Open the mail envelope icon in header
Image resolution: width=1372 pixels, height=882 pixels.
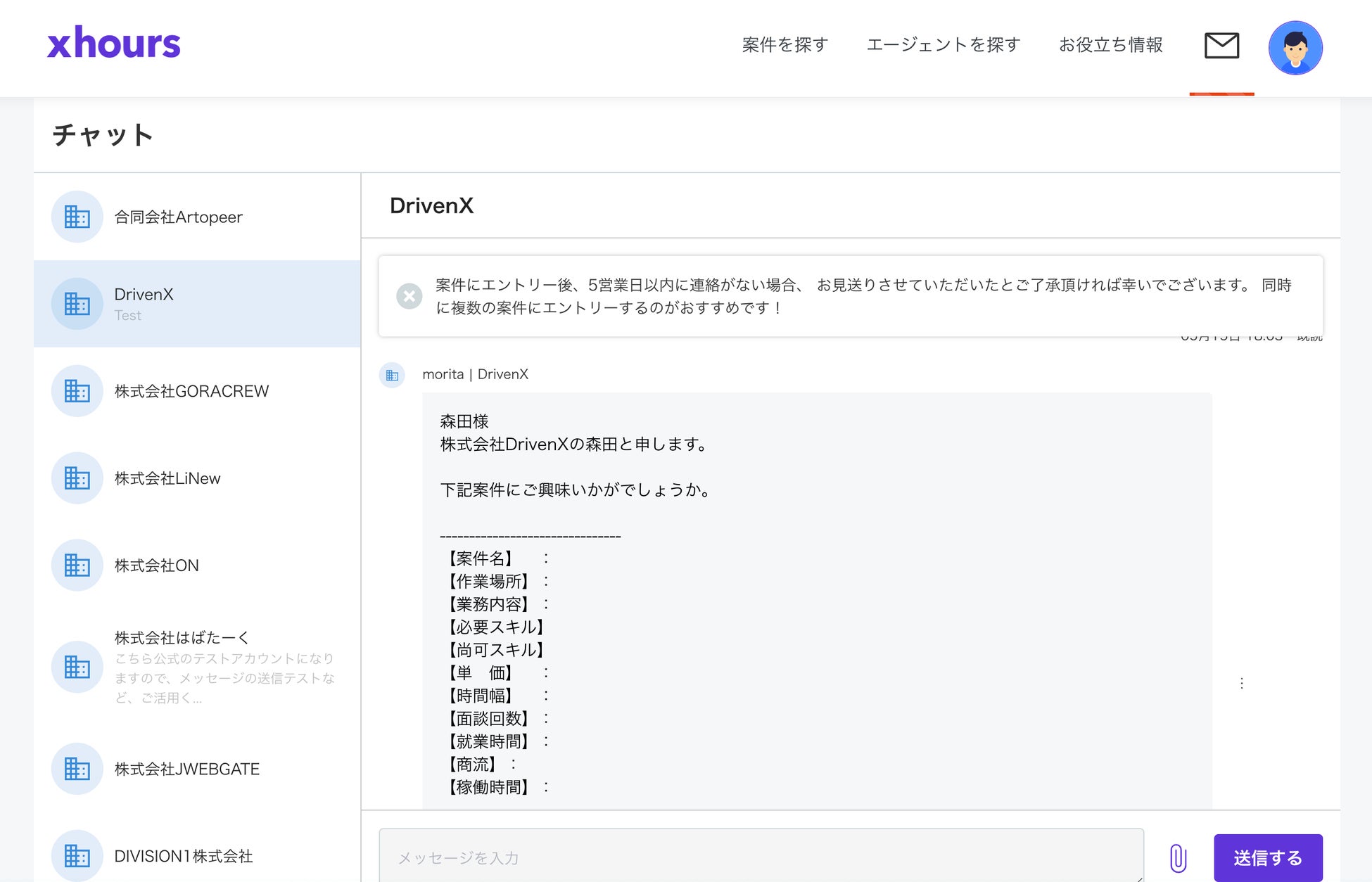[1221, 46]
